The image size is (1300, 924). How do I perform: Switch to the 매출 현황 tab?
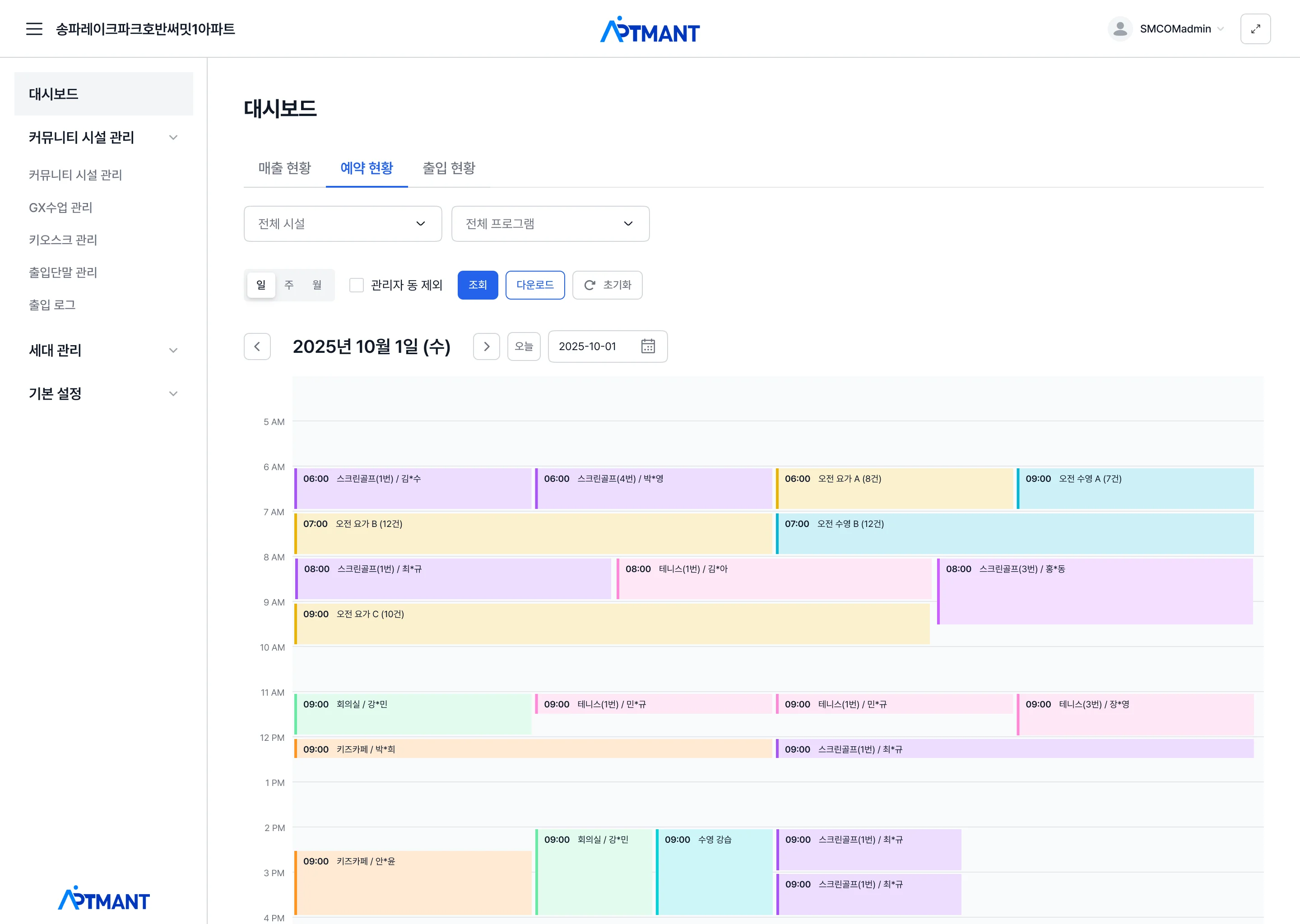284,168
